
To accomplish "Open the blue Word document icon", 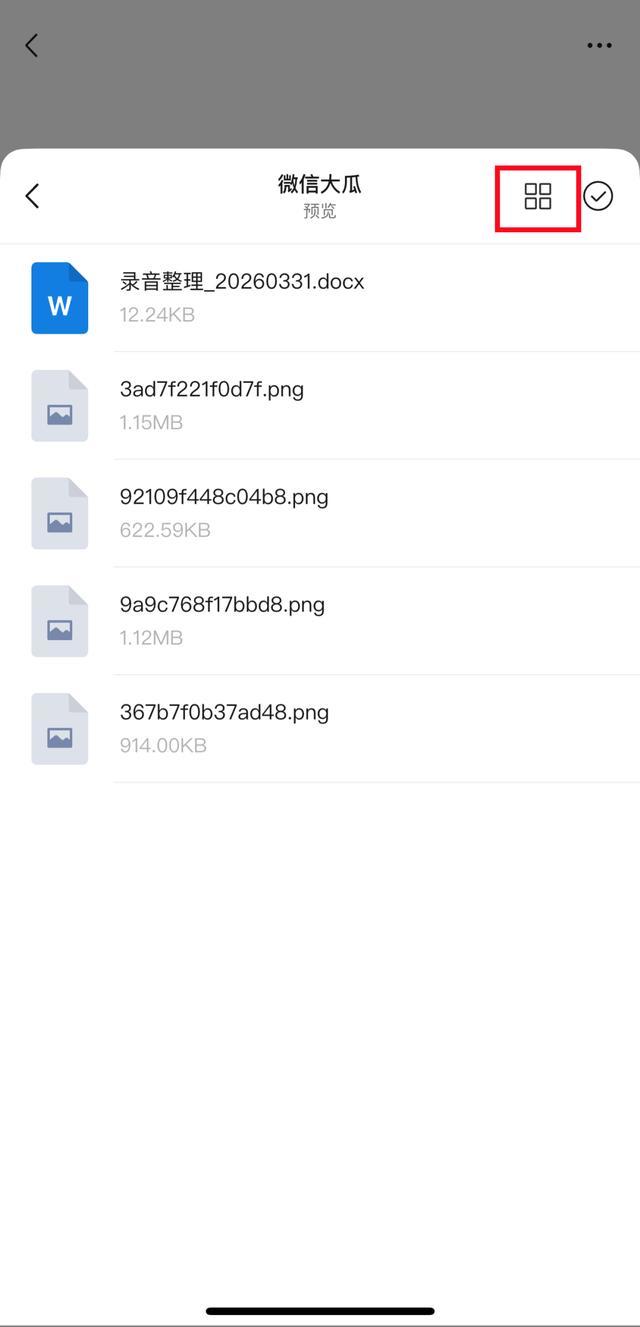I will (x=60, y=298).
